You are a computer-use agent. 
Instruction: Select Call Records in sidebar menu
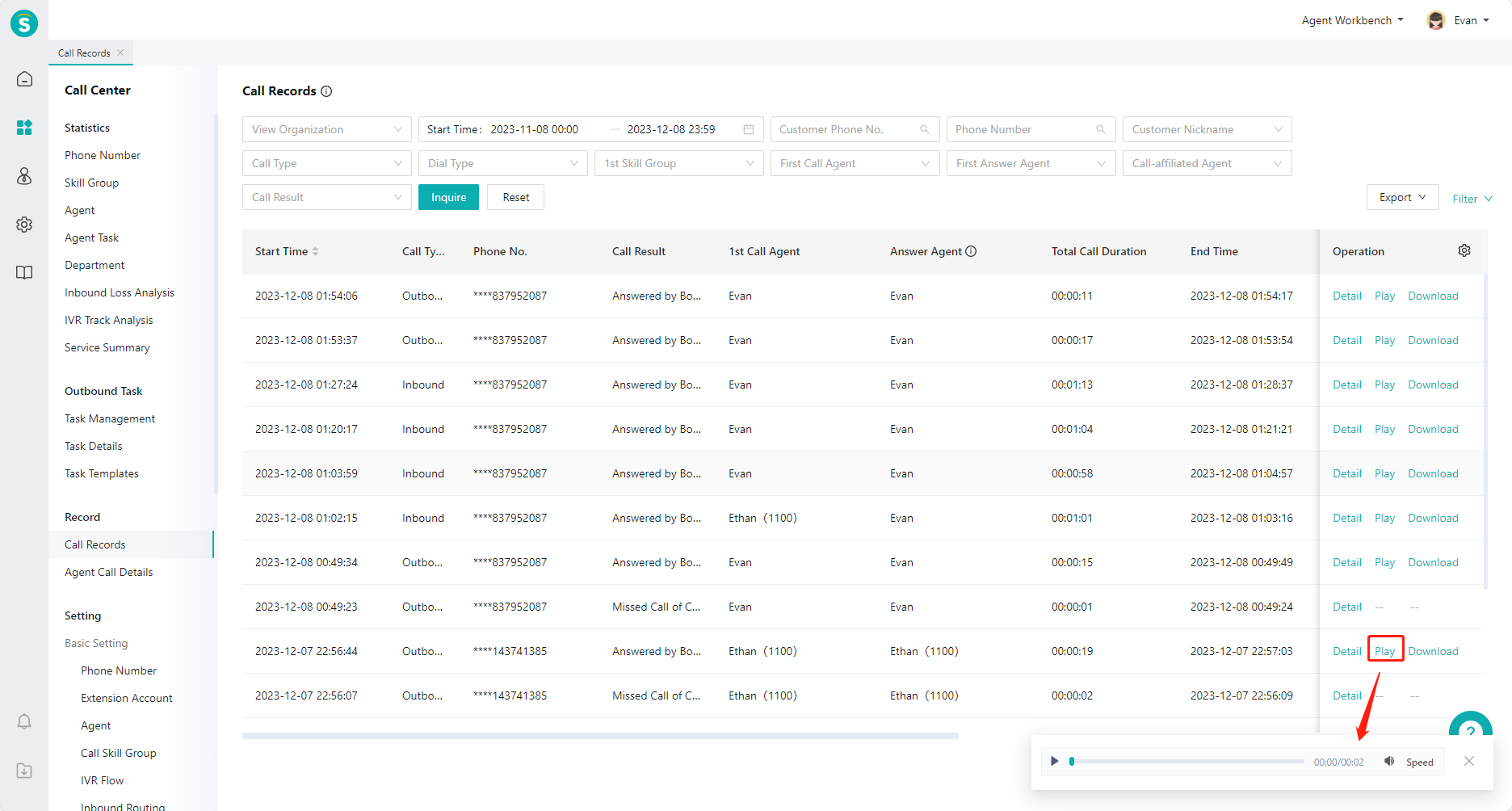coord(131,544)
